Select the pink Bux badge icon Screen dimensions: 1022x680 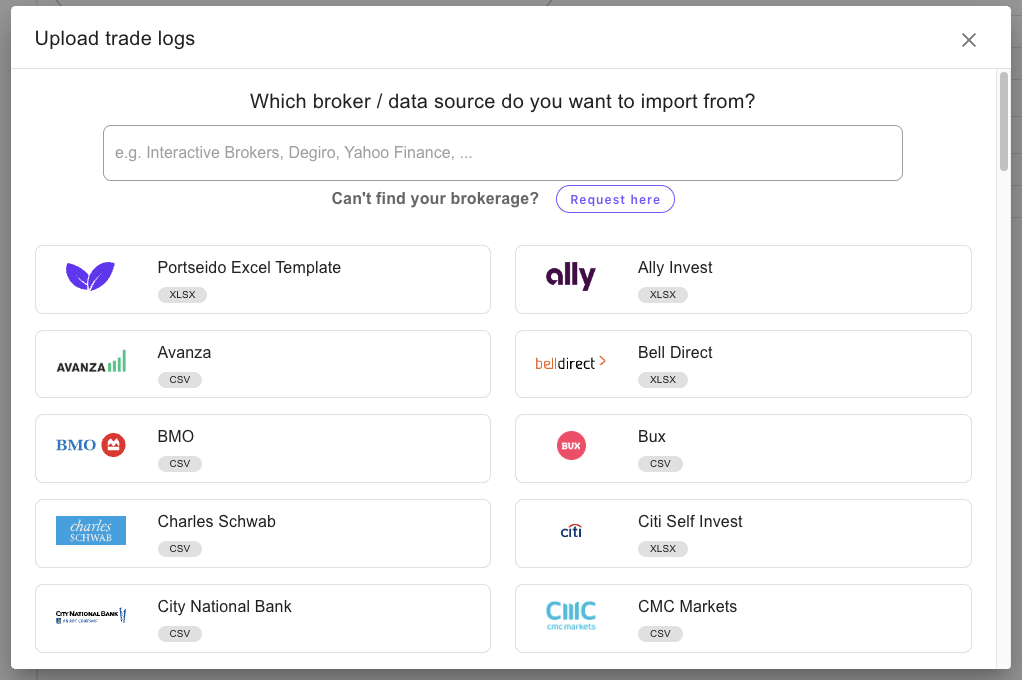pyautogui.click(x=571, y=446)
